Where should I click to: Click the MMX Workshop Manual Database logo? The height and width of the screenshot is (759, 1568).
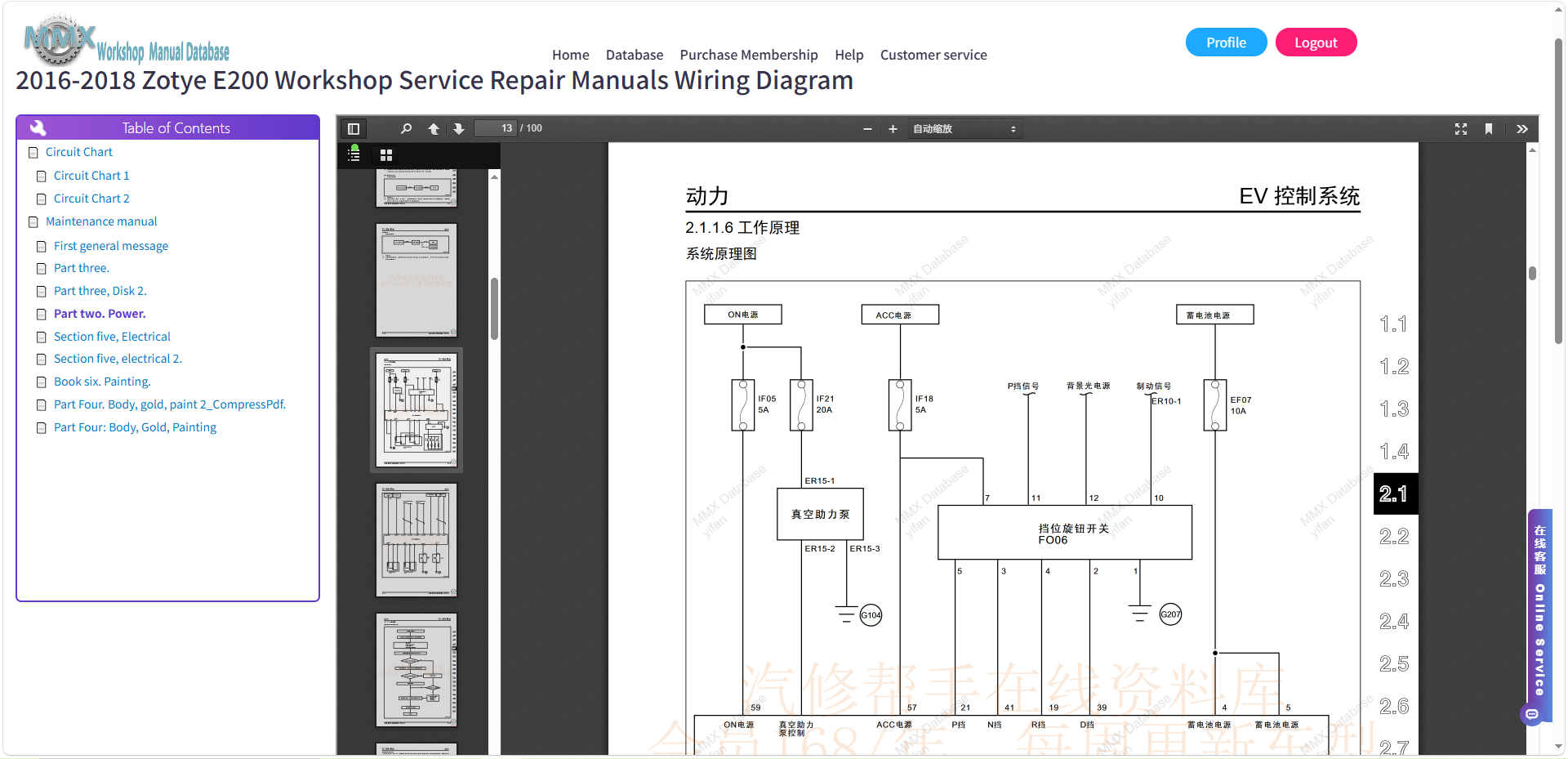click(x=127, y=40)
